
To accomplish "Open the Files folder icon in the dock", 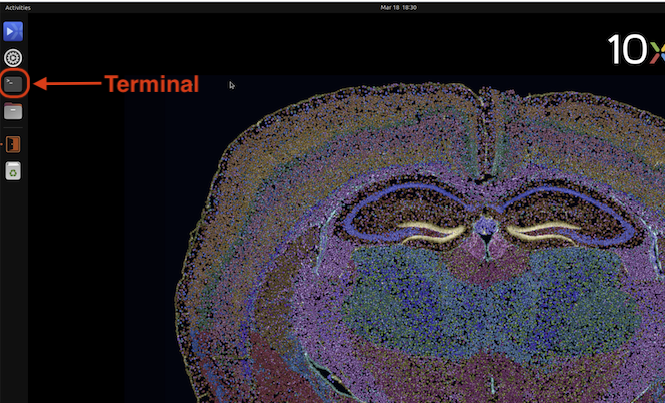I will (x=13, y=111).
